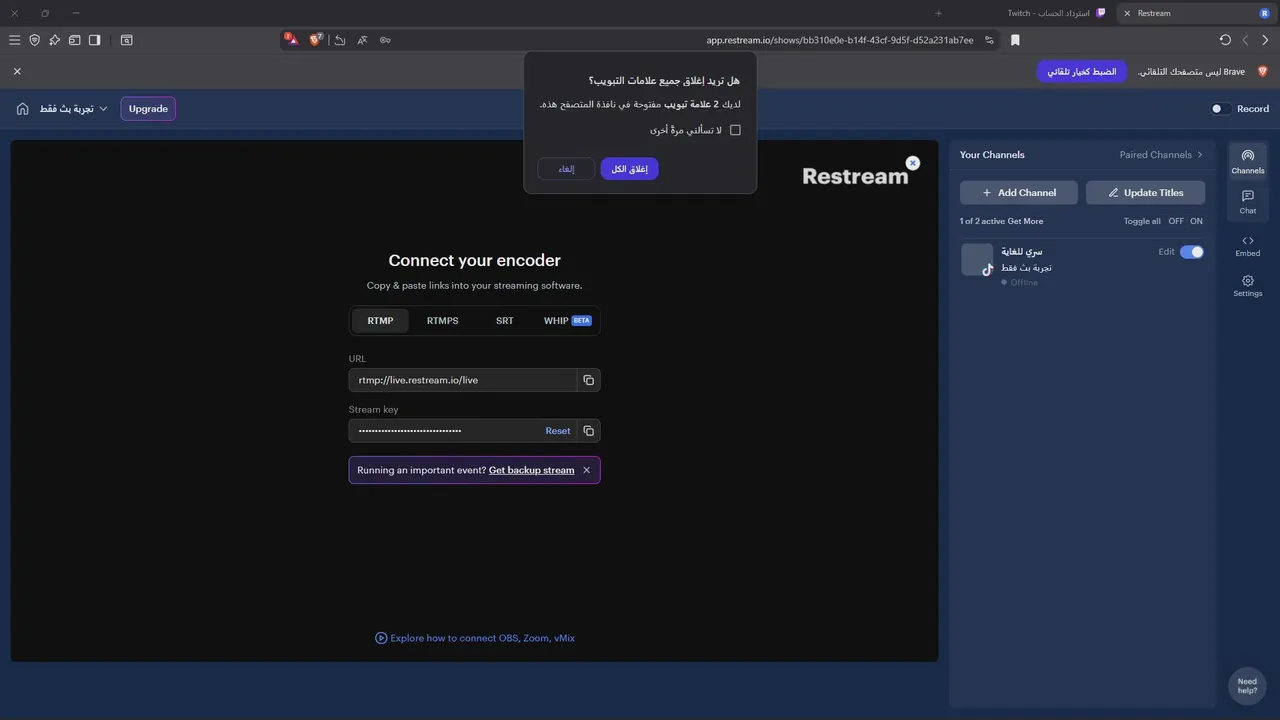This screenshot has width=1280, height=720.
Task: Click Update Titles button
Action: pyautogui.click(x=1145, y=192)
